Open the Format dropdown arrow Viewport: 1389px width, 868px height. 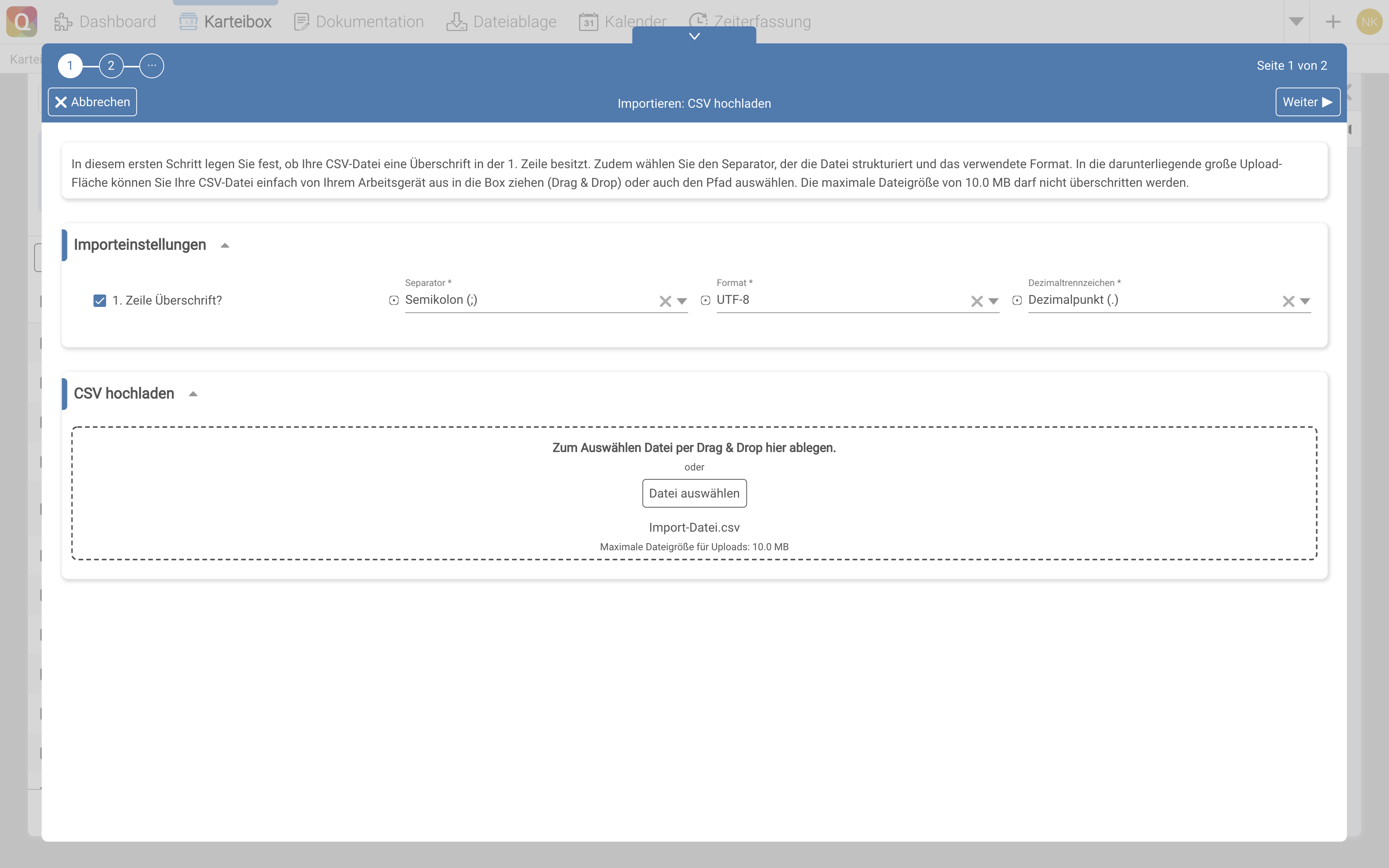click(x=994, y=301)
